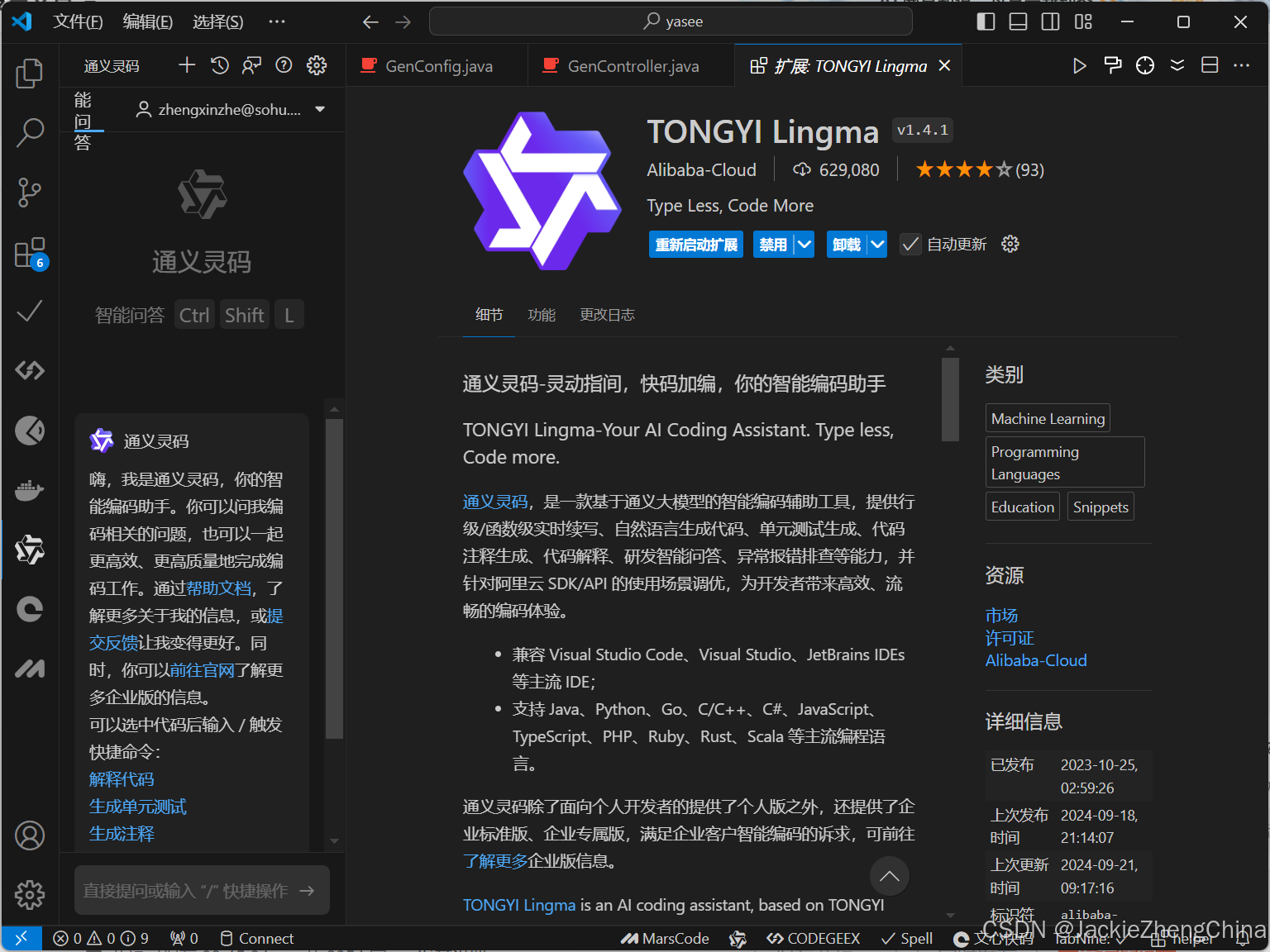This screenshot has height=952, width=1270.
Task: Open the 市场 resource link
Action: tap(1001, 616)
